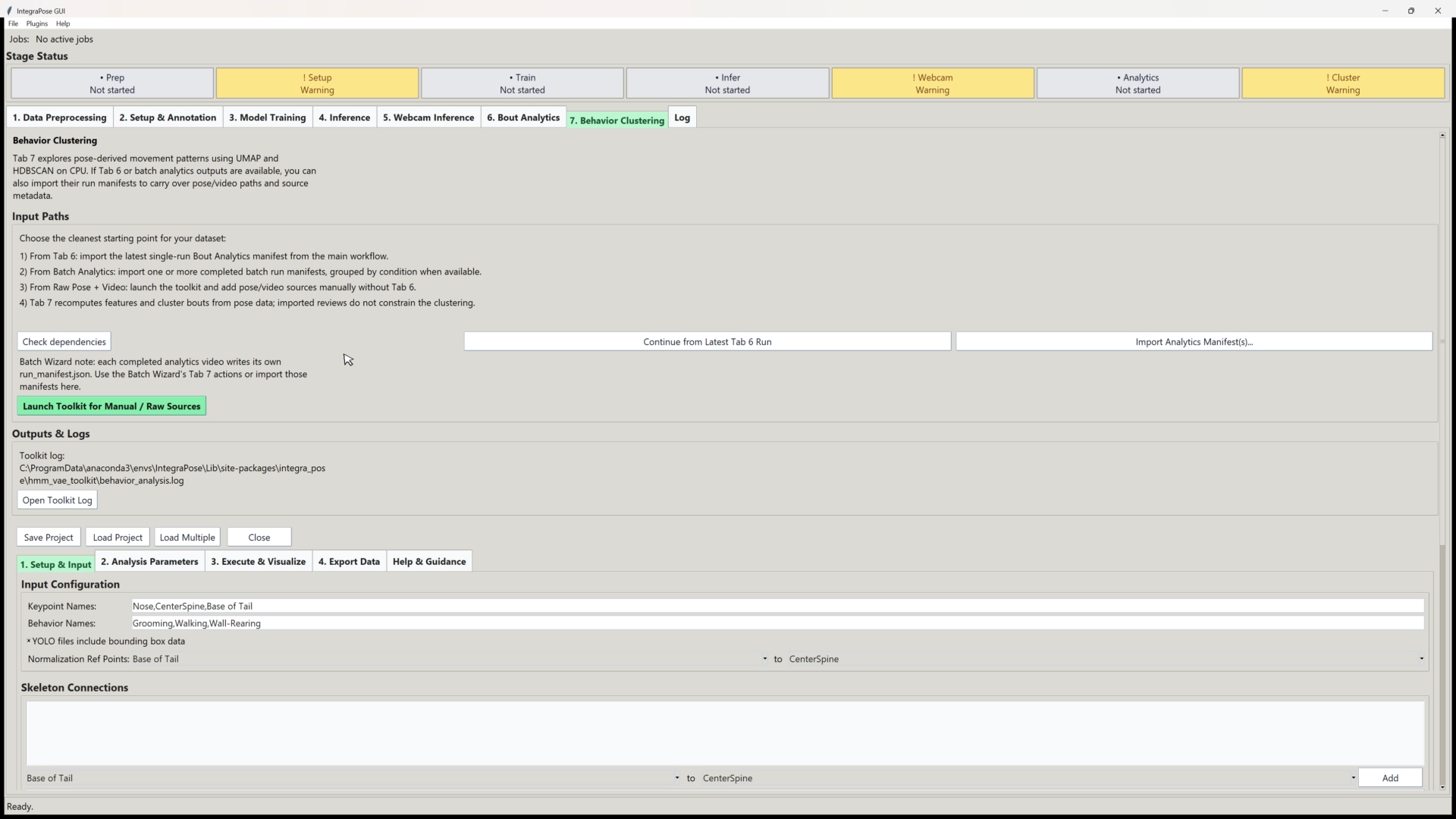Open the Plugins menu
This screenshot has height=819, width=1456.
pos(37,24)
